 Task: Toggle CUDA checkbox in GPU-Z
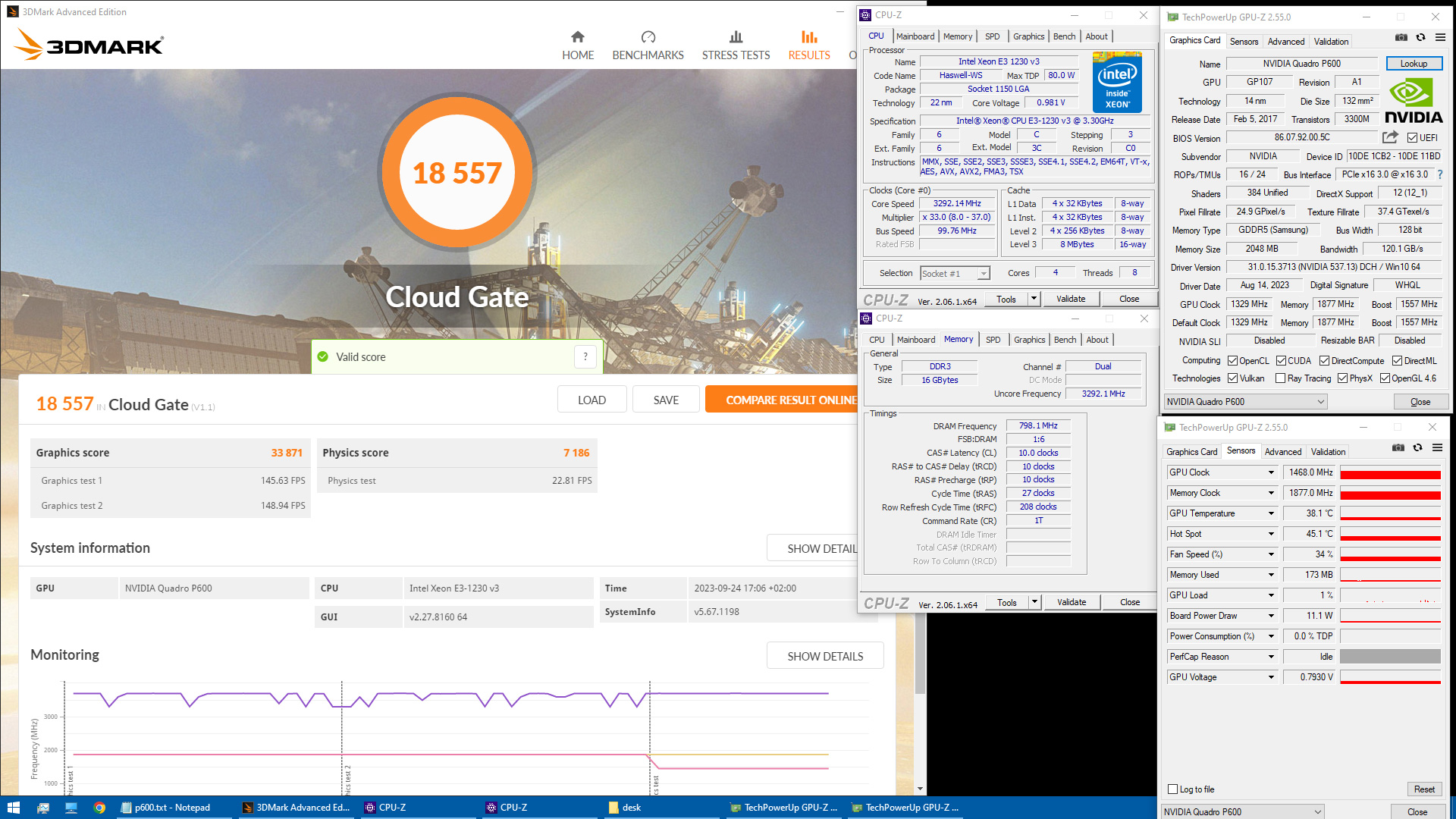tap(1281, 361)
